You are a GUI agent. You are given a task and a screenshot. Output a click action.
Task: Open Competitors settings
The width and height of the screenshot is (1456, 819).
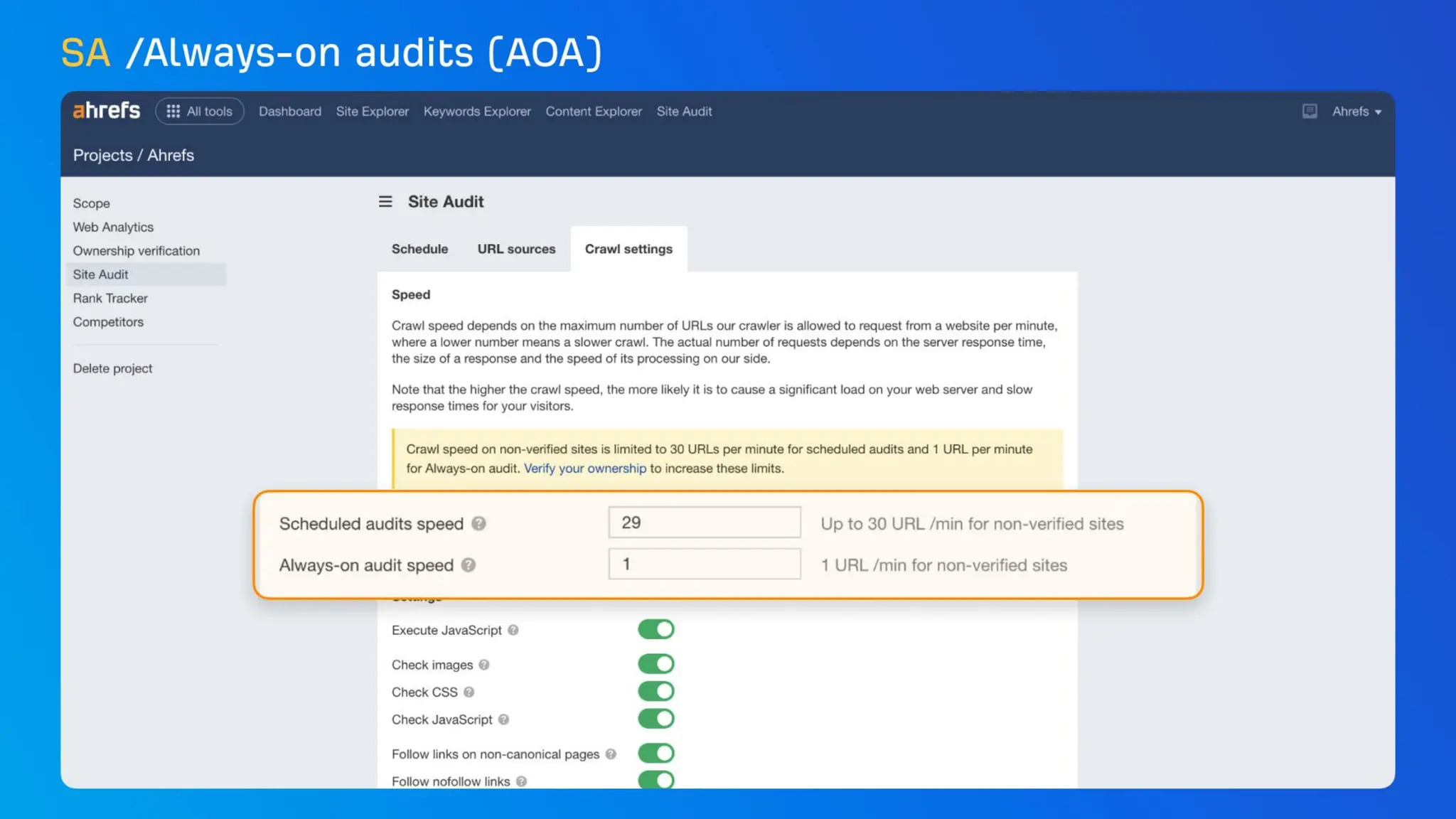click(x=108, y=322)
